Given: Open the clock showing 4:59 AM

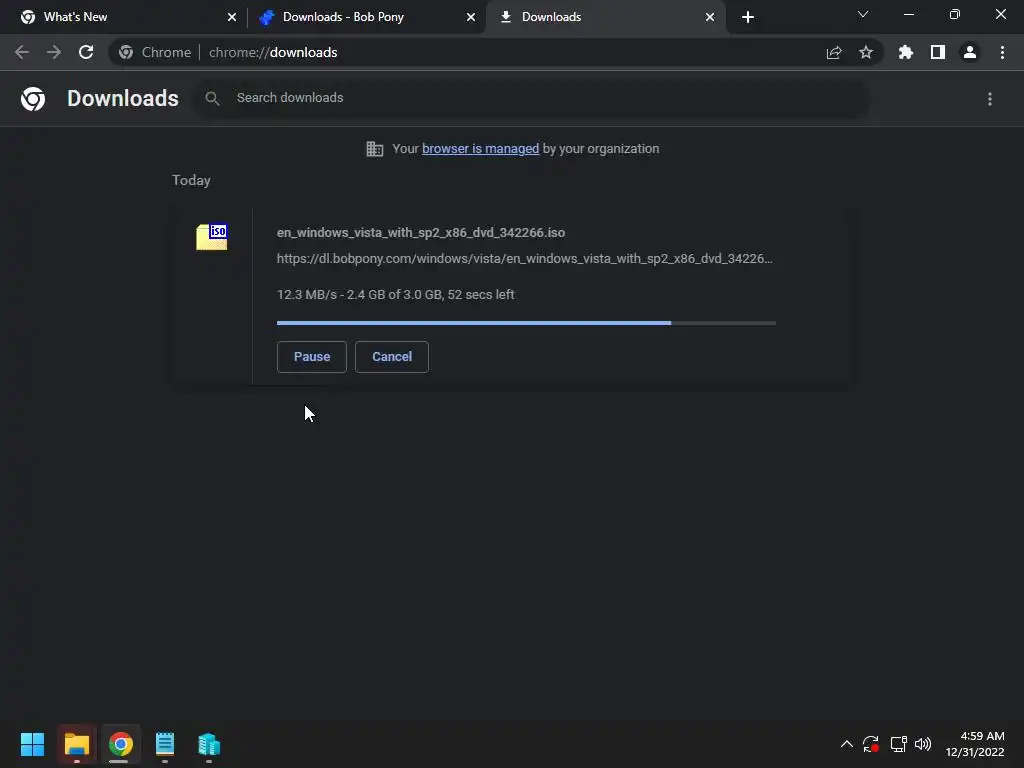Looking at the screenshot, I should (x=975, y=744).
